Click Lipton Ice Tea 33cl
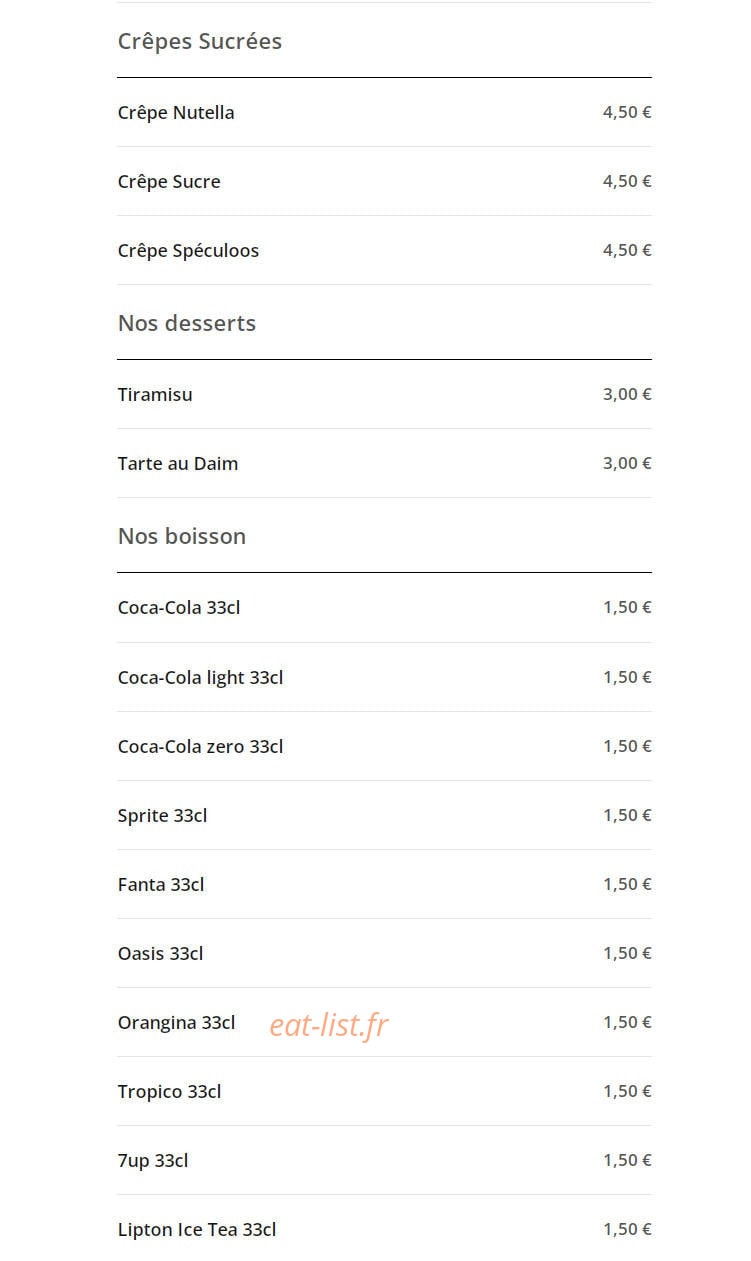 (x=384, y=1229)
